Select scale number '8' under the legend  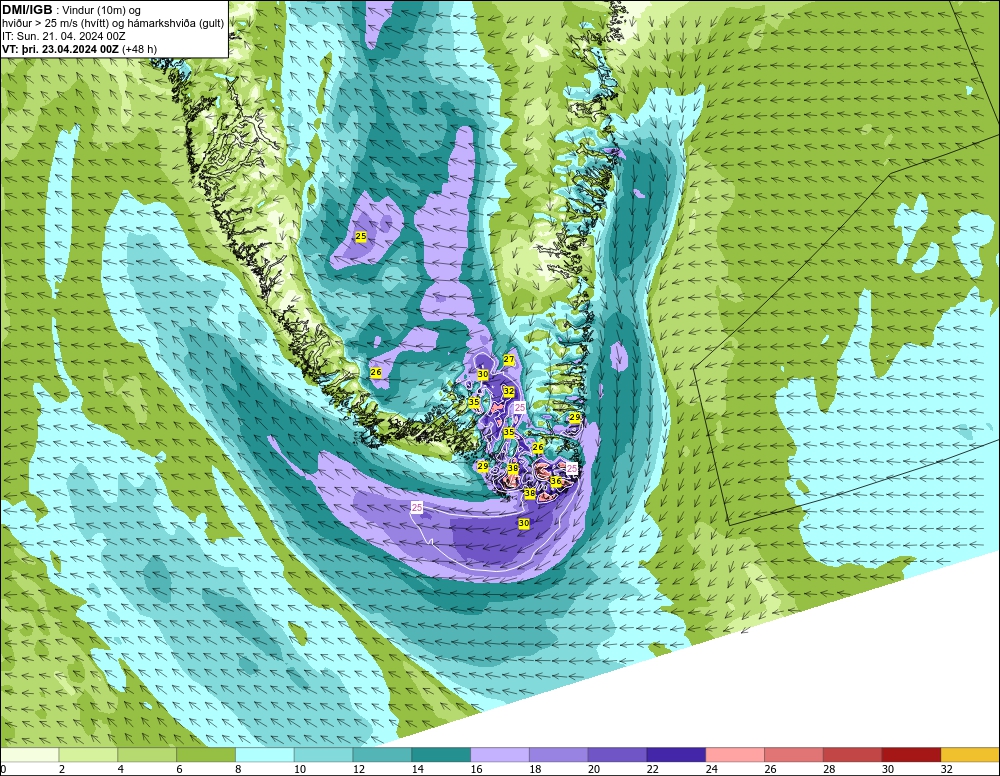tap(238, 769)
